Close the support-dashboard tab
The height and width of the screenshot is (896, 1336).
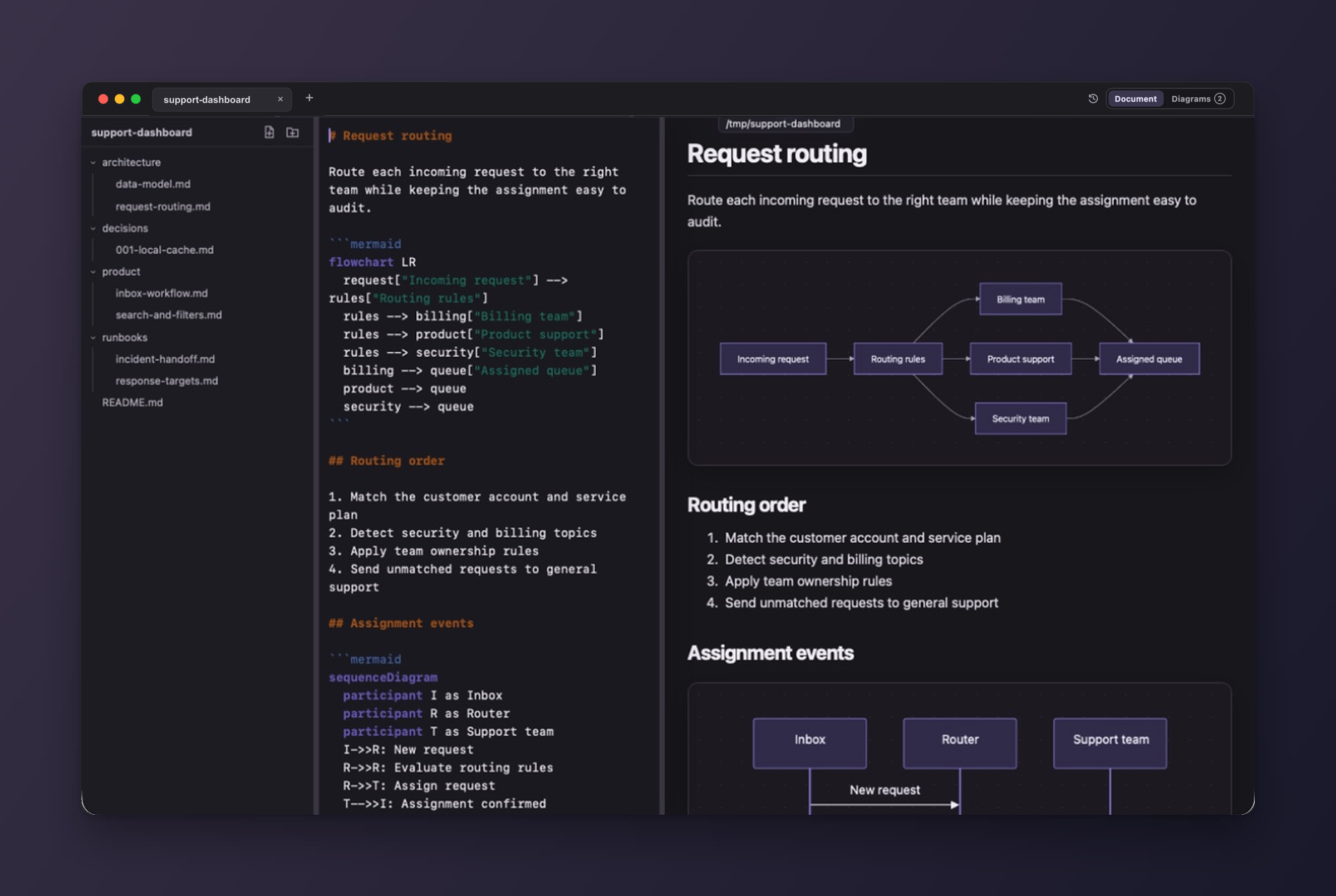click(281, 100)
